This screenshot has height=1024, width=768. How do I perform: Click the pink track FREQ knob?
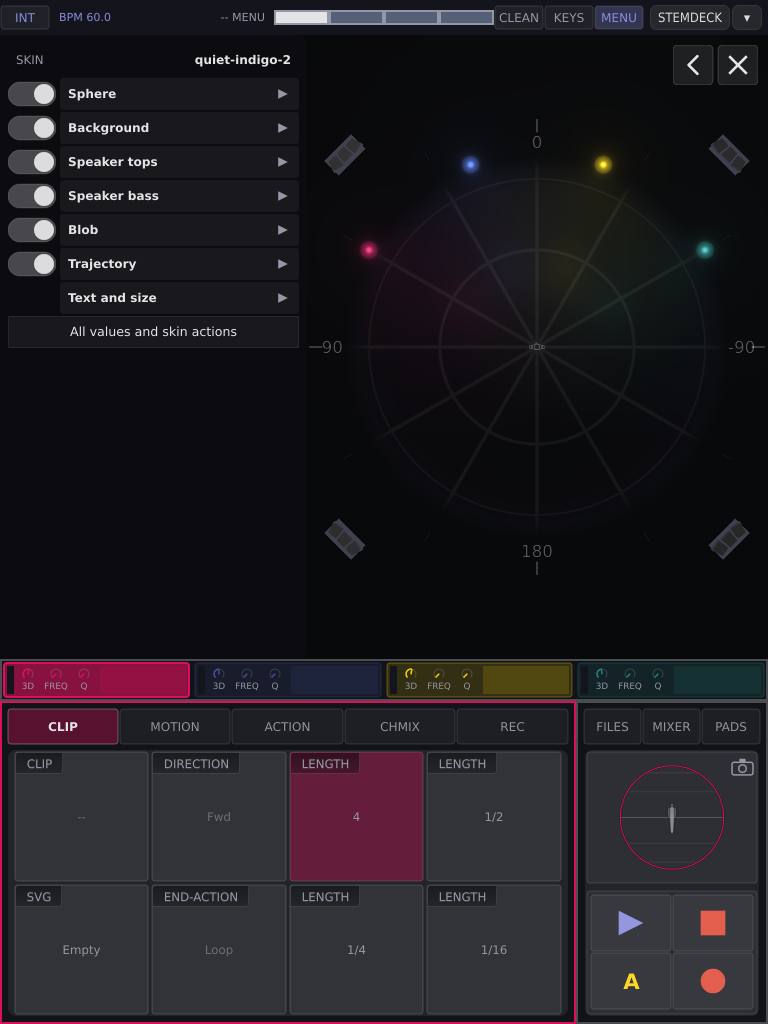pyautogui.click(x=56, y=674)
